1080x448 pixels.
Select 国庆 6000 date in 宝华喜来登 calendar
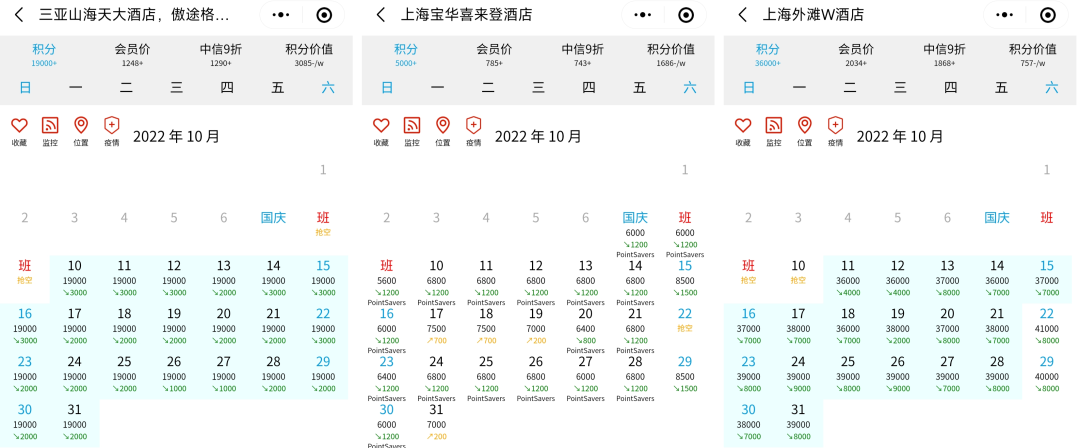click(635, 235)
